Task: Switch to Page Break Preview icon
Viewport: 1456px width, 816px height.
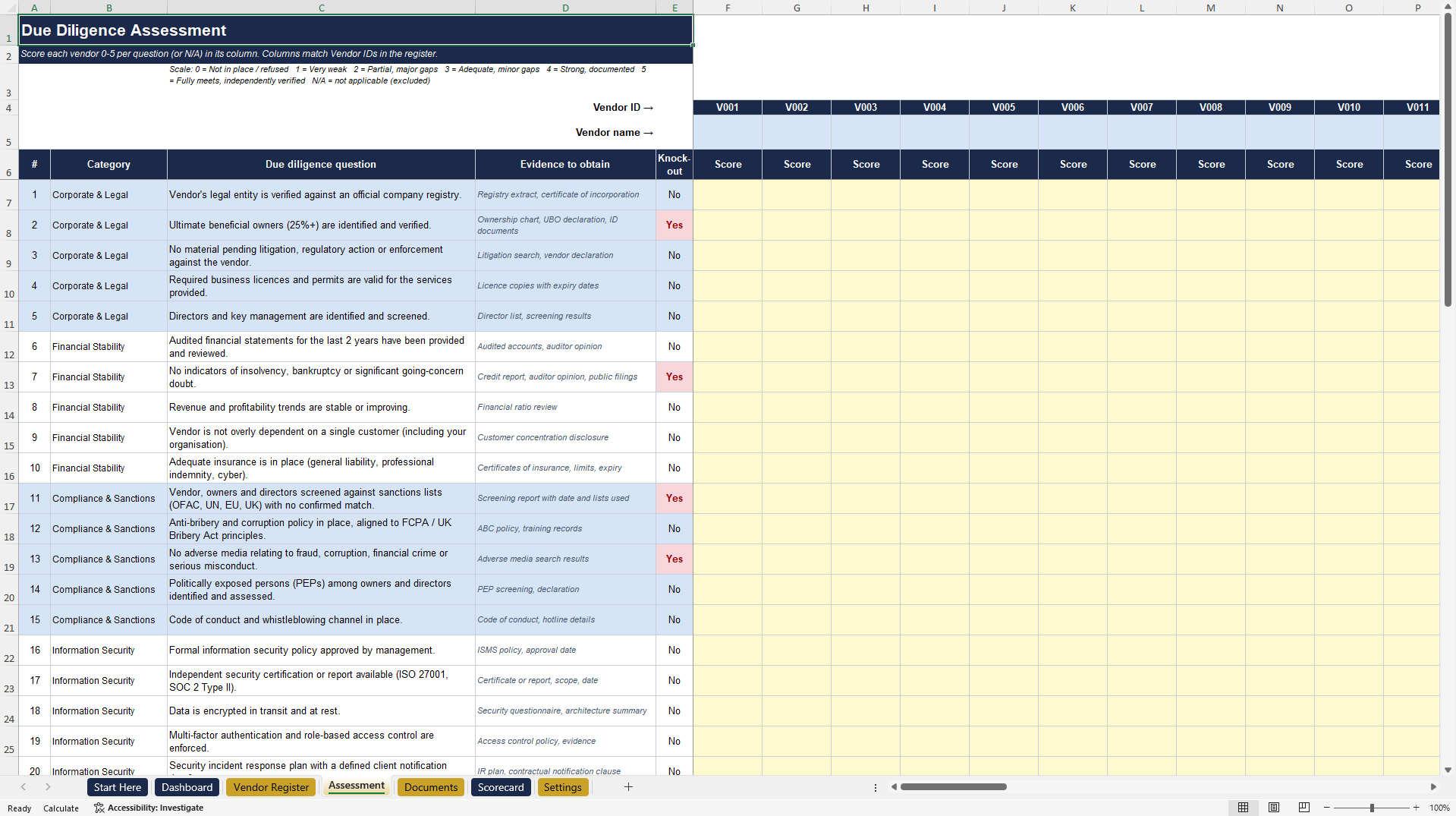Action: 1304,808
